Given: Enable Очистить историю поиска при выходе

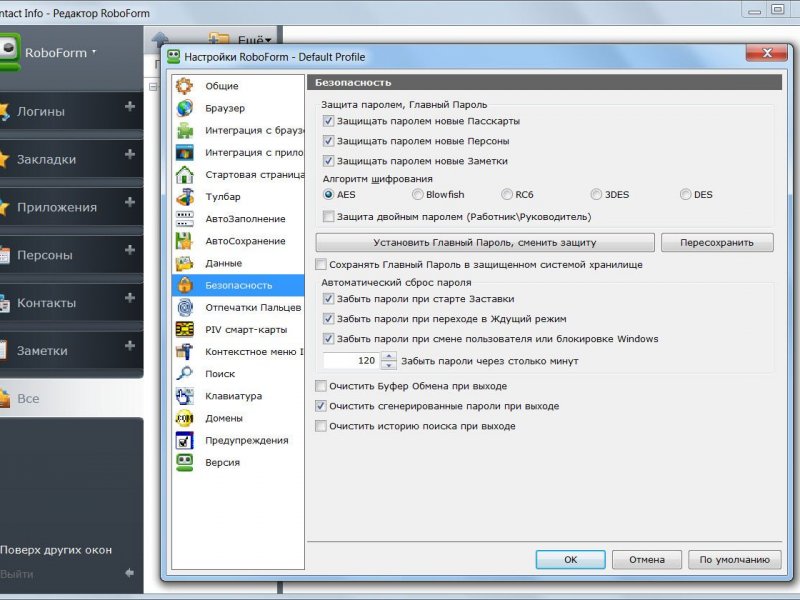Looking at the screenshot, I should (321, 426).
